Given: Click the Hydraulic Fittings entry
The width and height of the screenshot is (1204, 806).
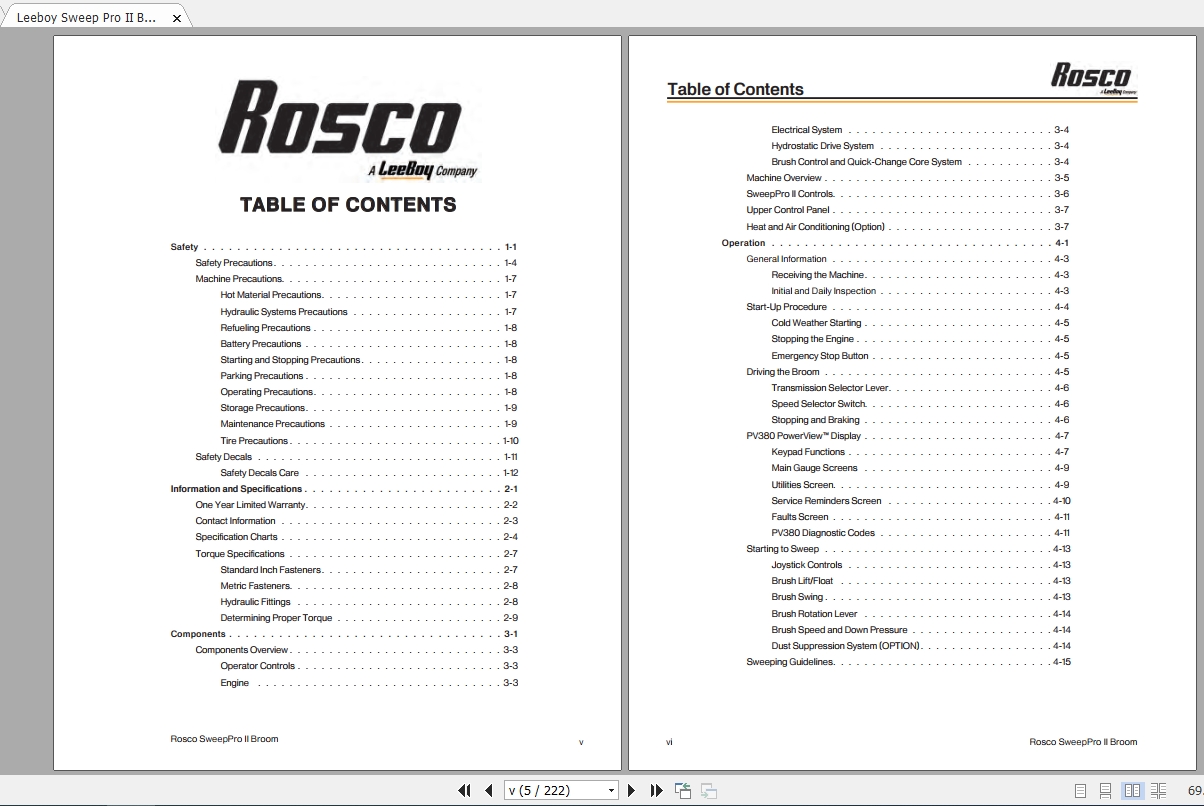Looking at the screenshot, I should pos(369,602).
